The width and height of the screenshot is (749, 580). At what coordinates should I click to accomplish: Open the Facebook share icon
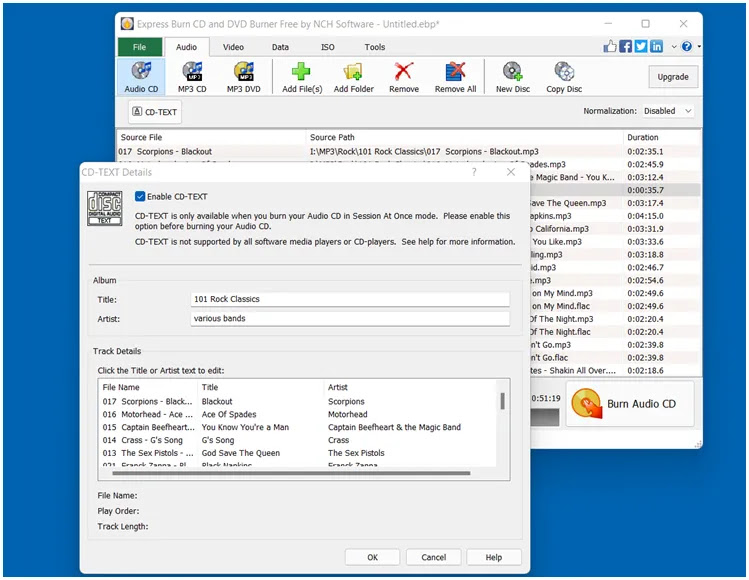pyautogui.click(x=625, y=46)
